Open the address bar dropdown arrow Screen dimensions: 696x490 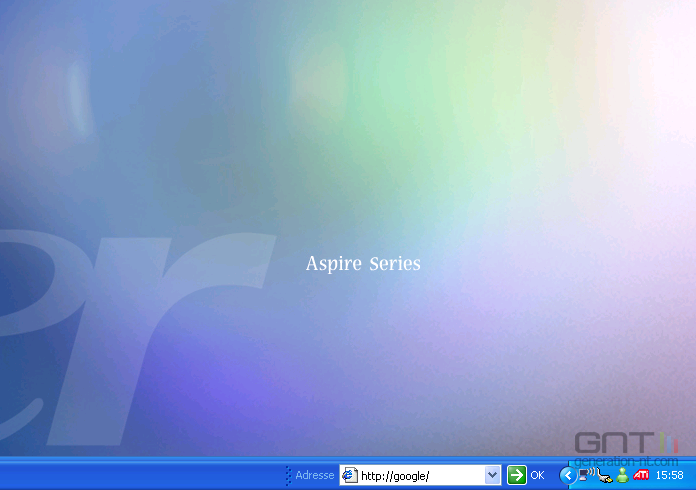tap(492, 475)
